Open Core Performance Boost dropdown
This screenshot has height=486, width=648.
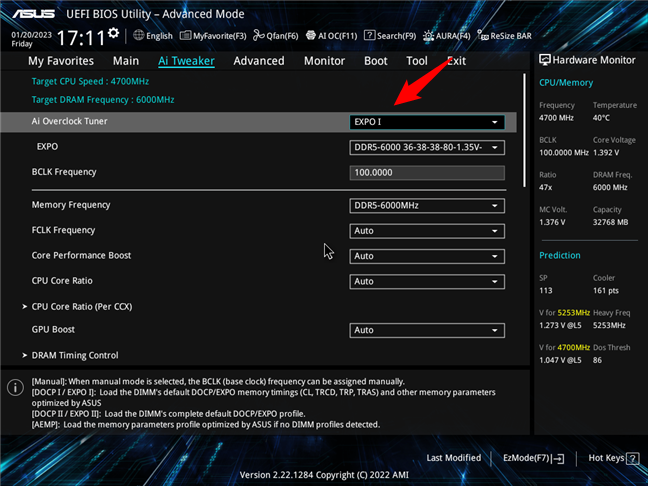427,256
